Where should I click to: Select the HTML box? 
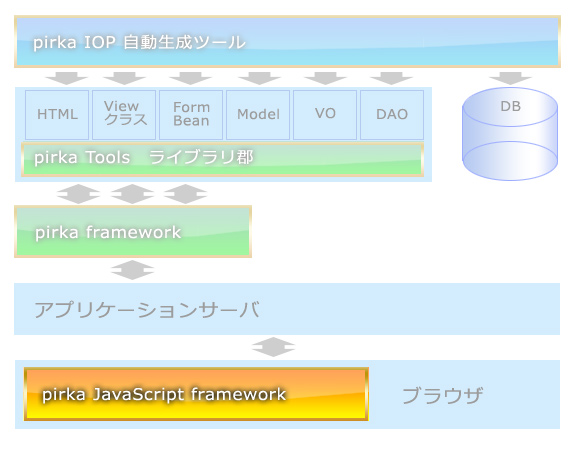57,115
